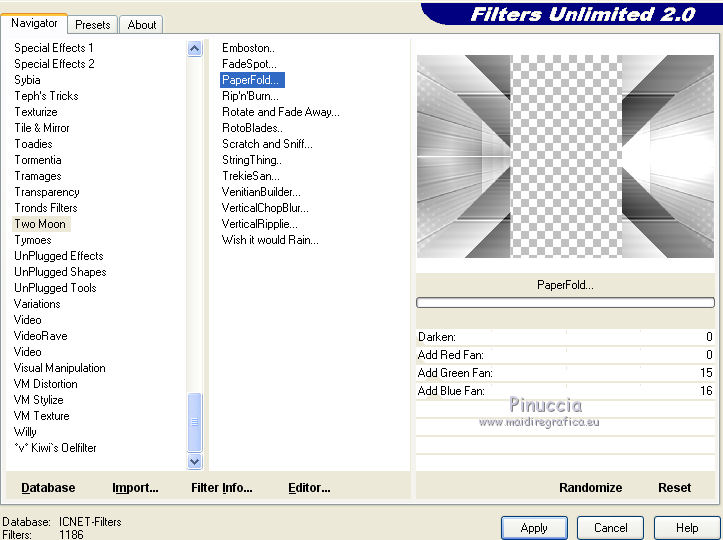
Task: Select the Toadies category
Action: (x=33, y=144)
